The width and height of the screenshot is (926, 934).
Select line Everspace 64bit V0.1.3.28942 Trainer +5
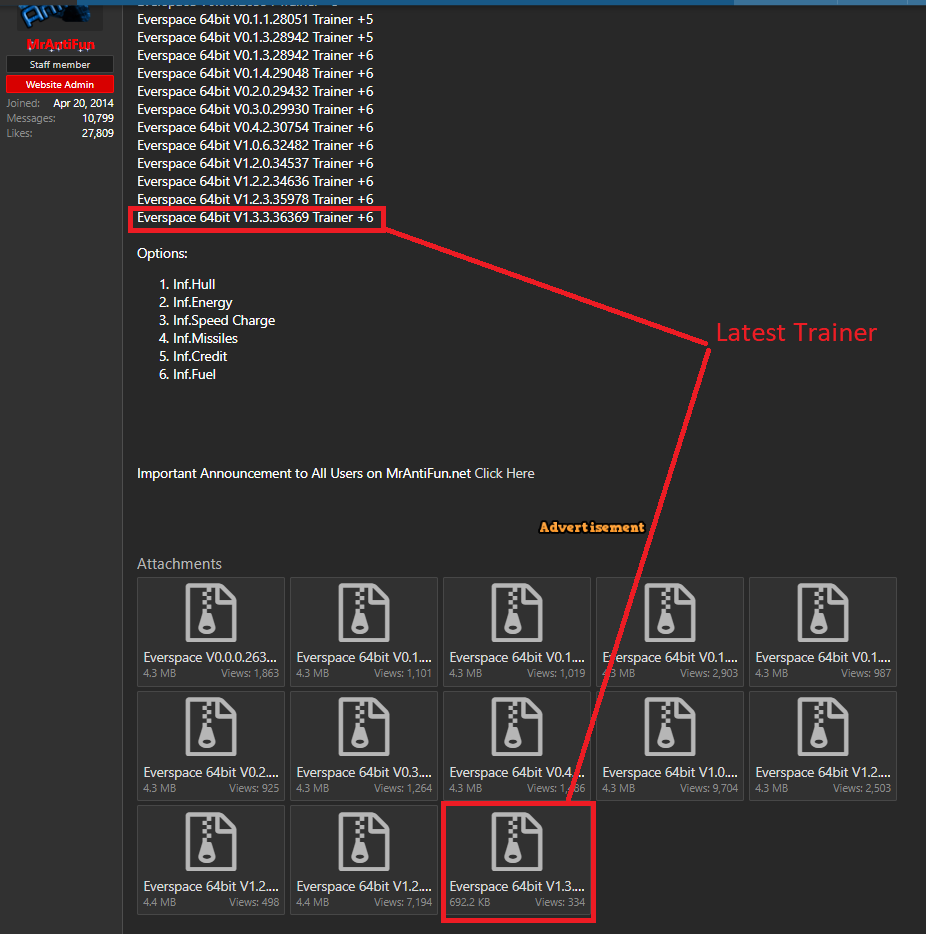point(255,38)
